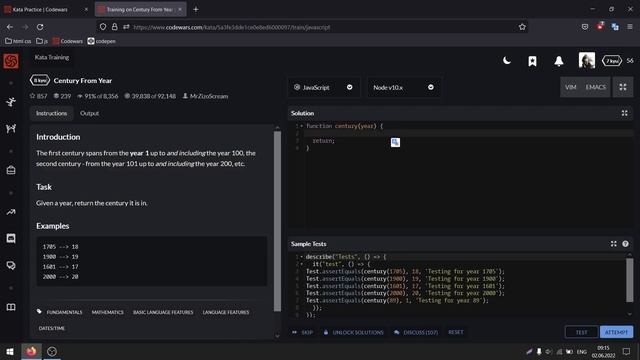Fold the function century code line
This screenshot has height=360, width=640.
click(x=302, y=126)
